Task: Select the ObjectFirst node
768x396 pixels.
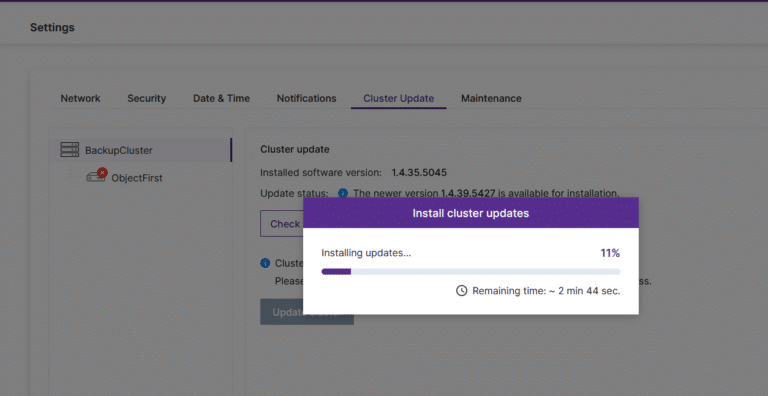Action: click(x=137, y=178)
